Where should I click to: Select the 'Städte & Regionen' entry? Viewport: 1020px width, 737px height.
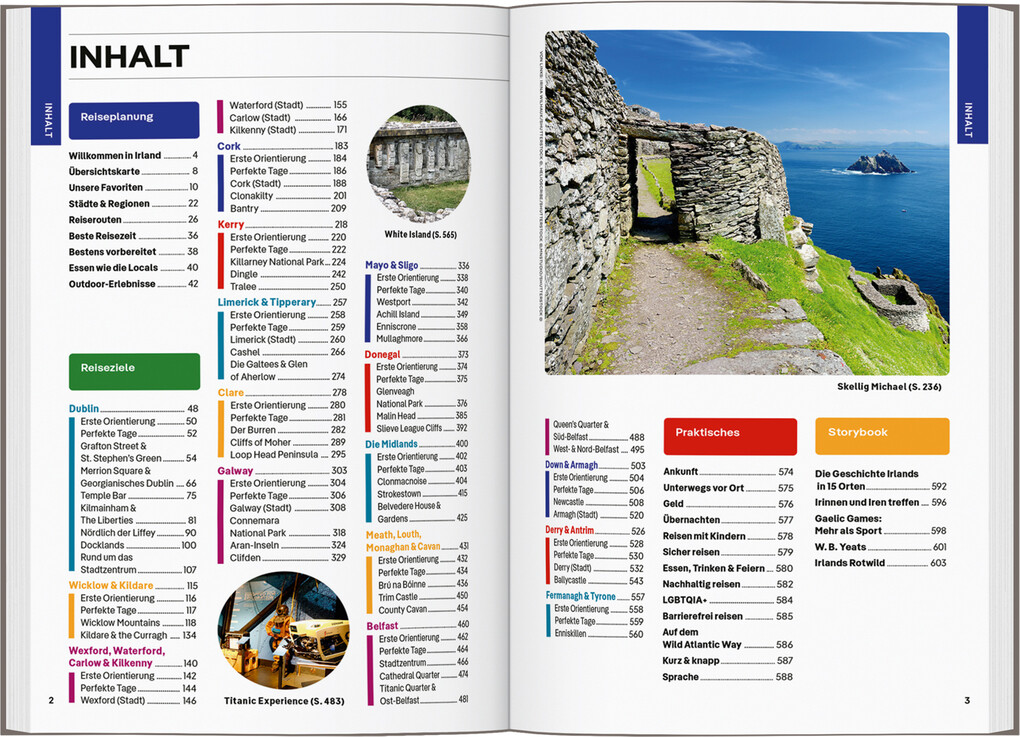point(133,204)
